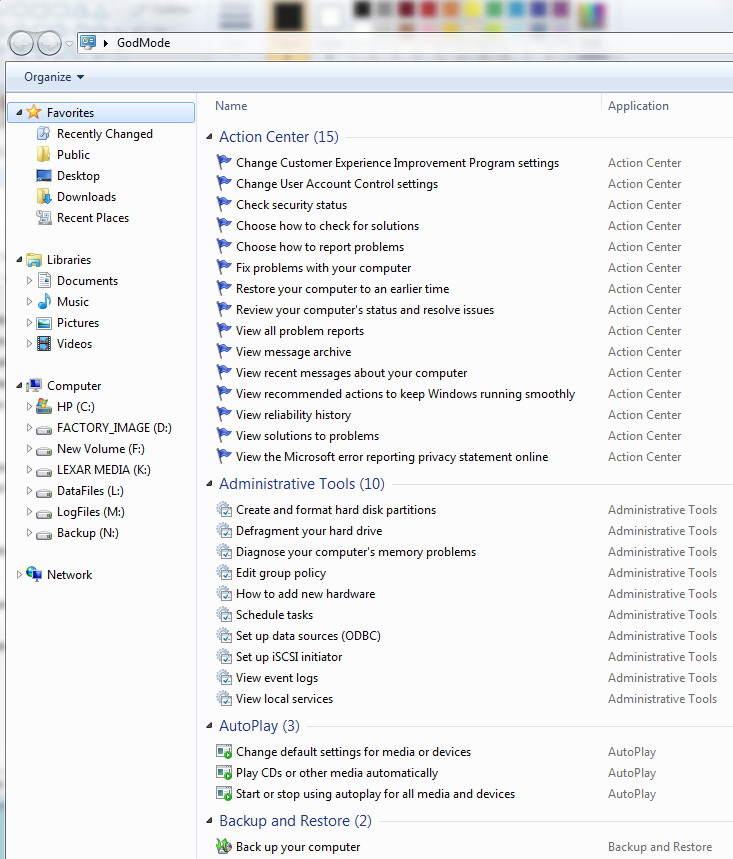
Task: Open View reliability history flag icon
Action: [x=224, y=414]
